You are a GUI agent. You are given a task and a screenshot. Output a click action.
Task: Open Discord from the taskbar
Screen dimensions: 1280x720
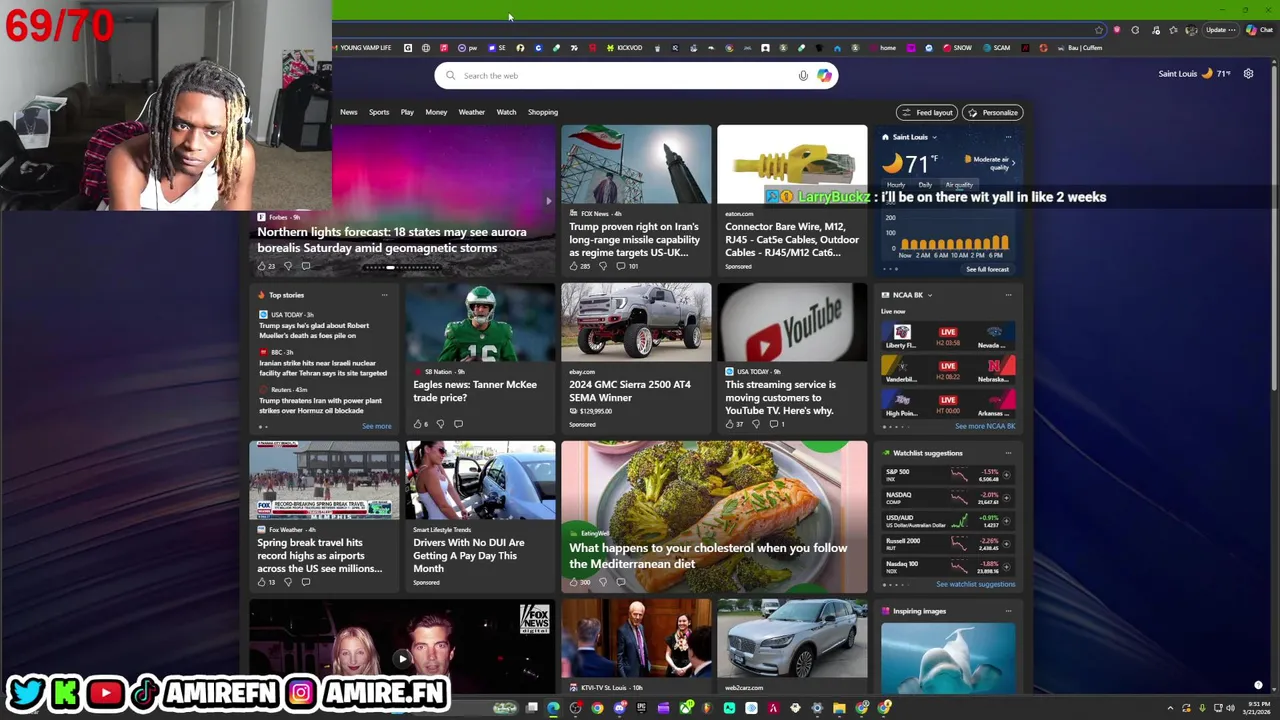[x=619, y=708]
